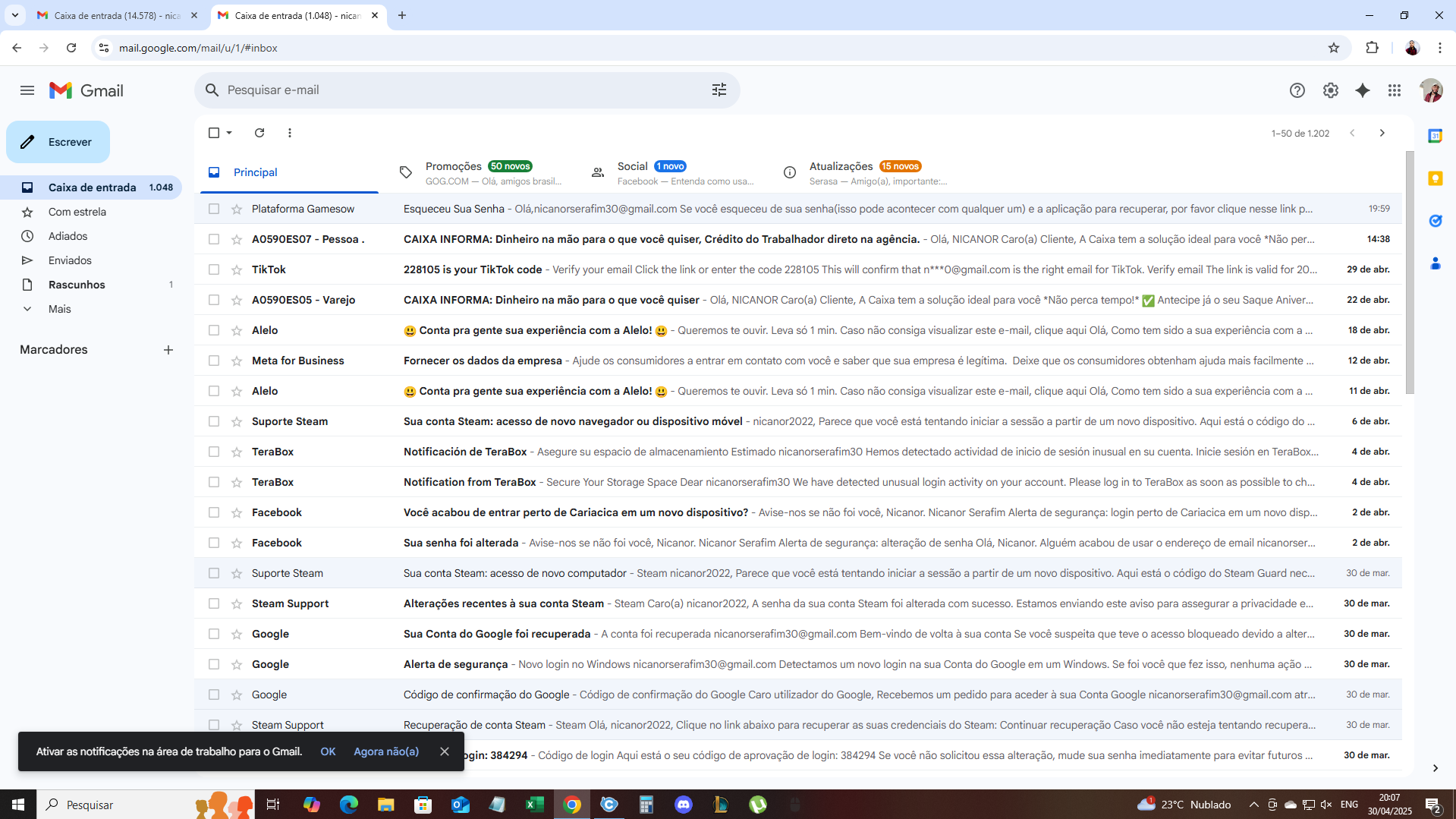
Task: Open Caixa de entrada folder
Action: 91,187
